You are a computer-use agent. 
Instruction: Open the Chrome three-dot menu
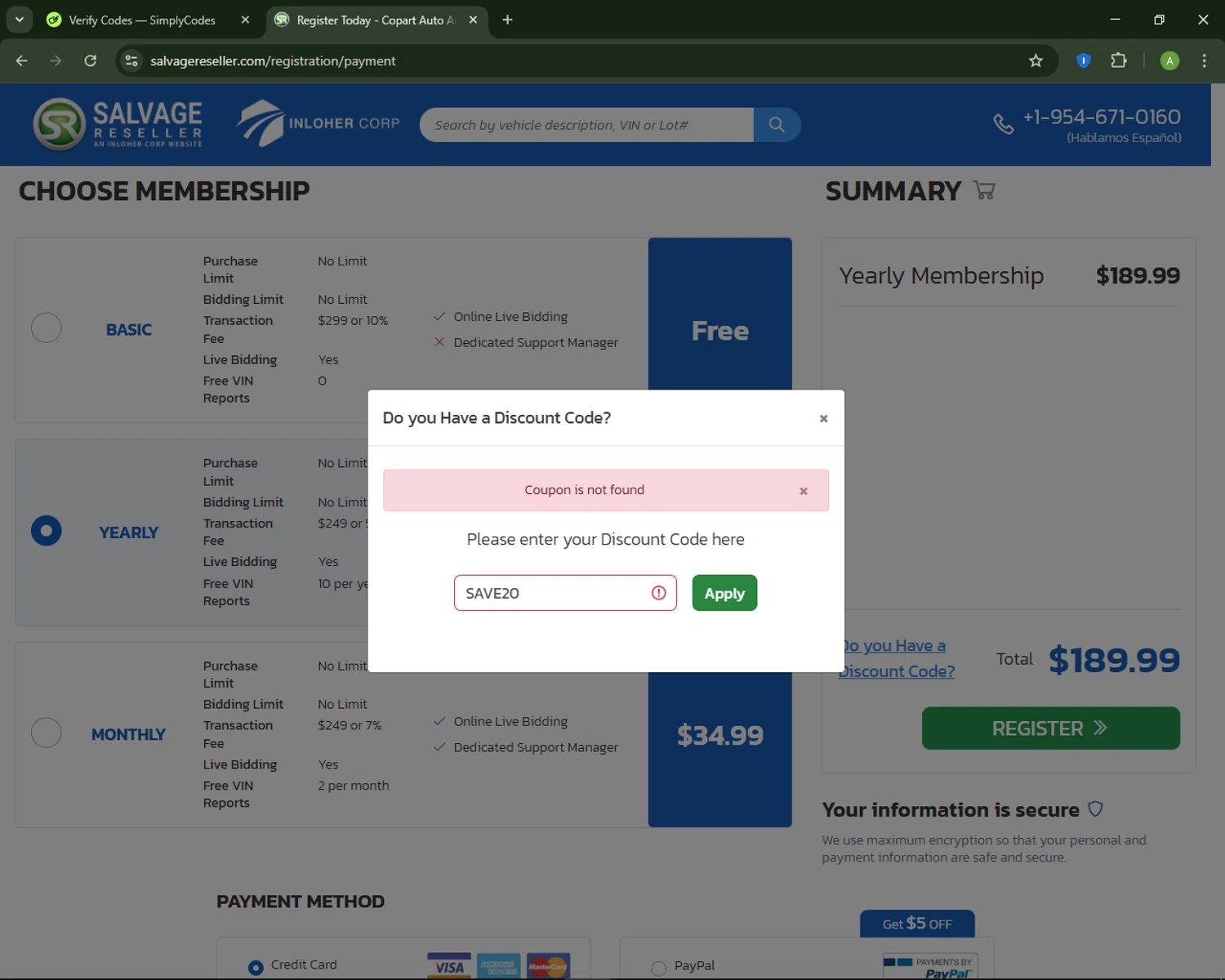click(1204, 60)
